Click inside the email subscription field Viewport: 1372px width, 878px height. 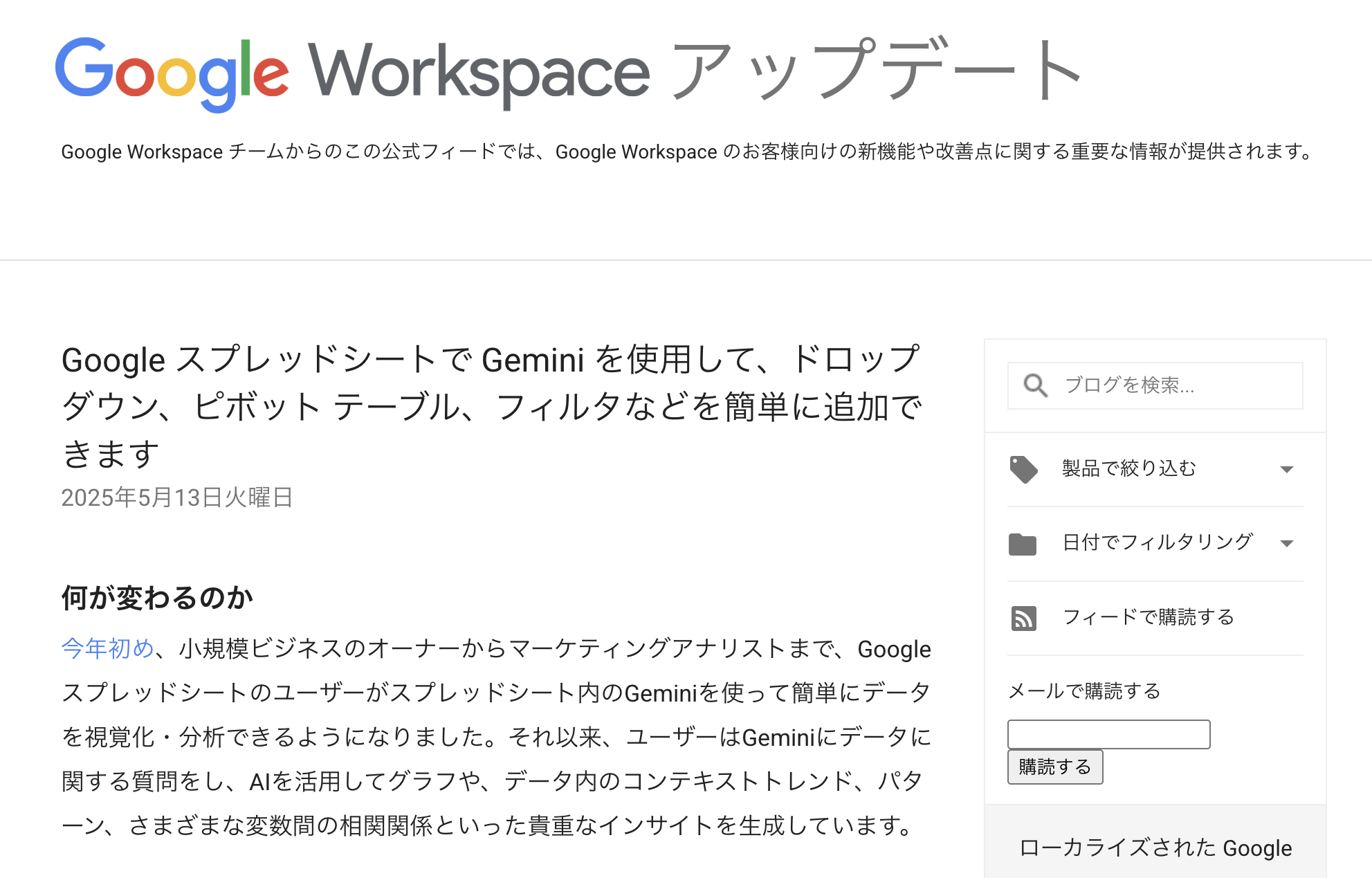[1108, 733]
